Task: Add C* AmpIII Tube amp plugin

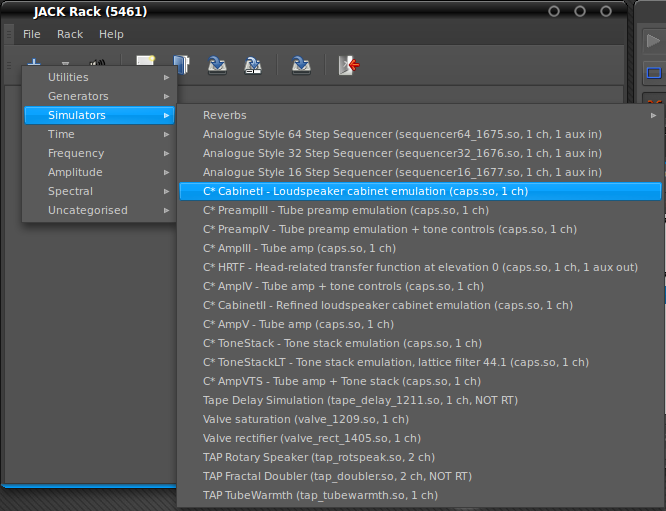Action: [420, 248]
